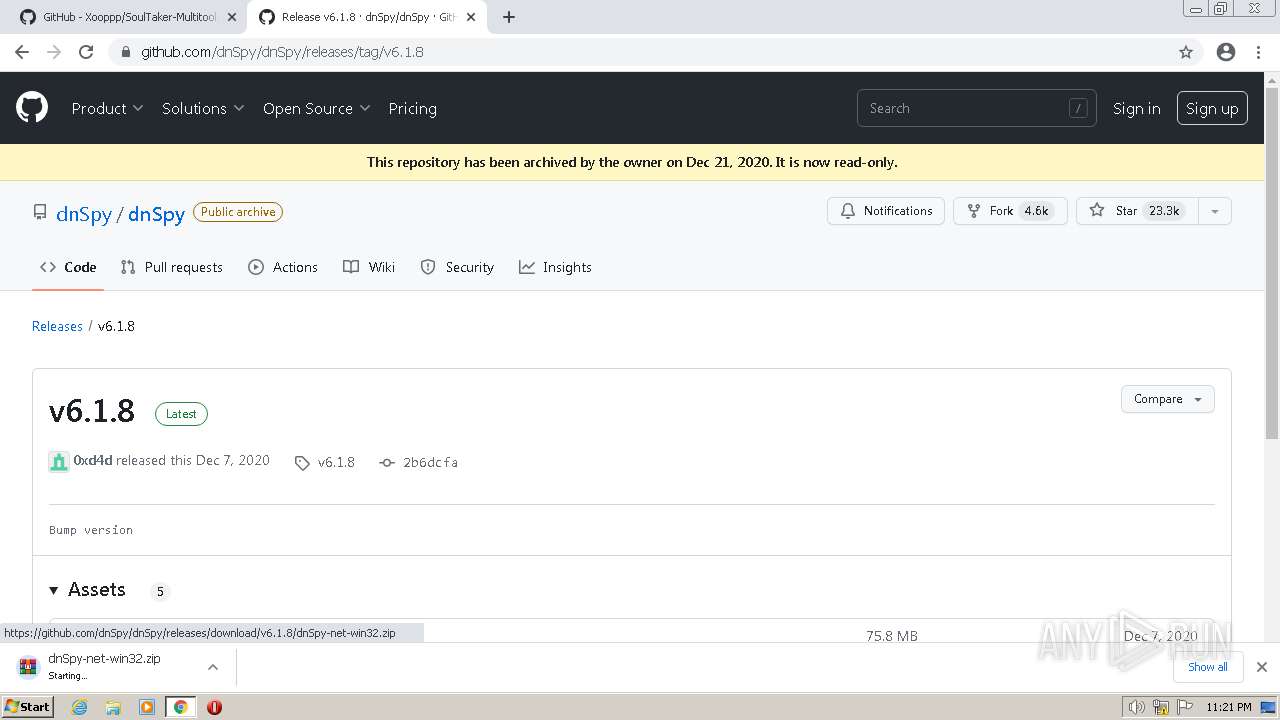Viewport: 1280px width, 720px height.
Task: Click the taskbar clock 11:21 PM
Action: pyautogui.click(x=1229, y=707)
